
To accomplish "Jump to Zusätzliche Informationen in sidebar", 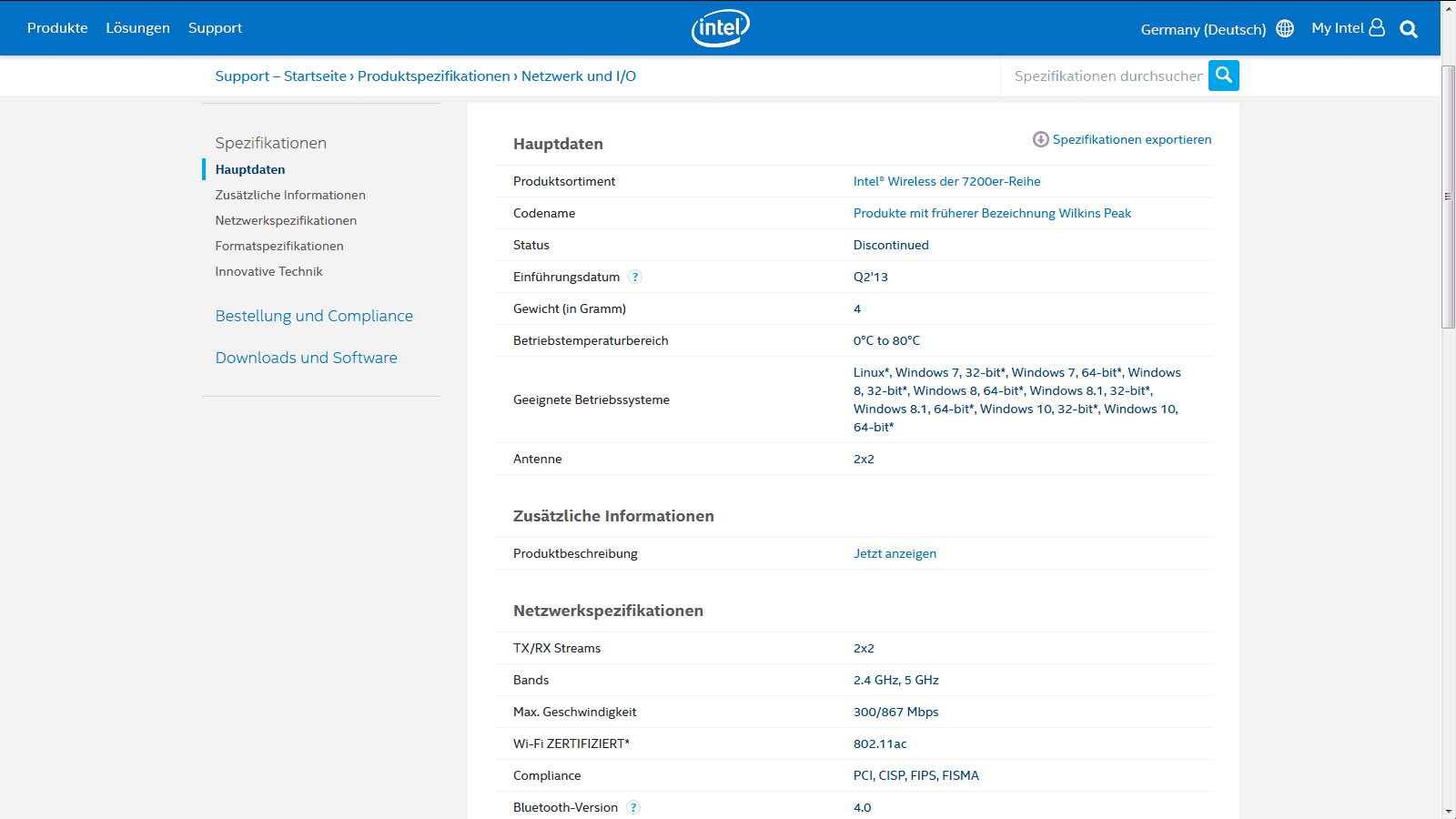I will [290, 195].
